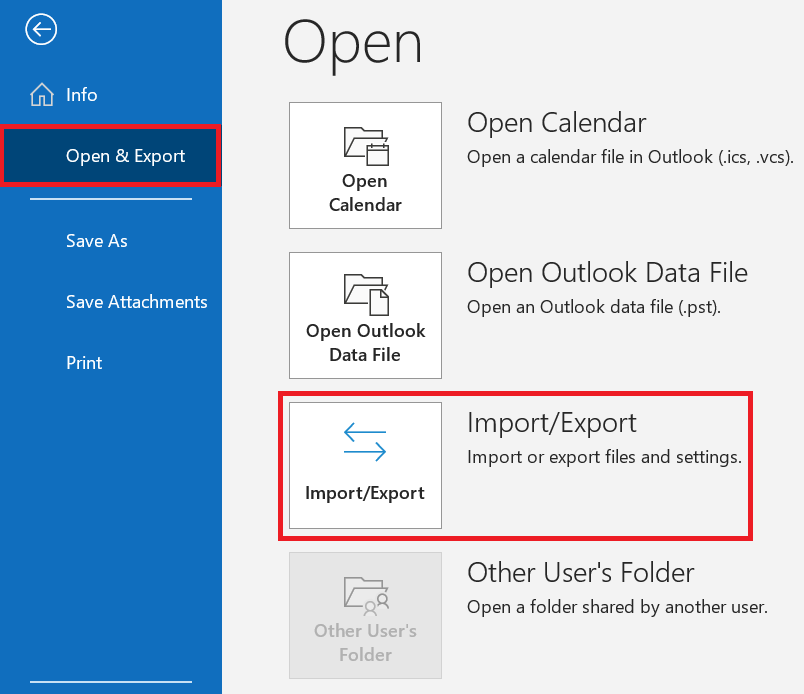
Task: Click 'Open a calendar file in Outlook' description
Action: (630, 157)
